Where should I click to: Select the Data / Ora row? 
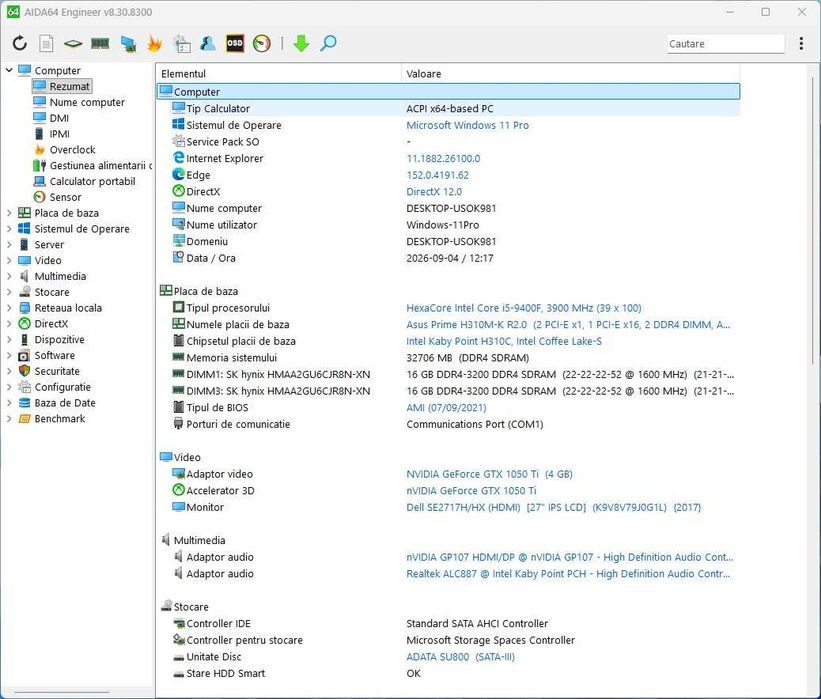point(448,258)
